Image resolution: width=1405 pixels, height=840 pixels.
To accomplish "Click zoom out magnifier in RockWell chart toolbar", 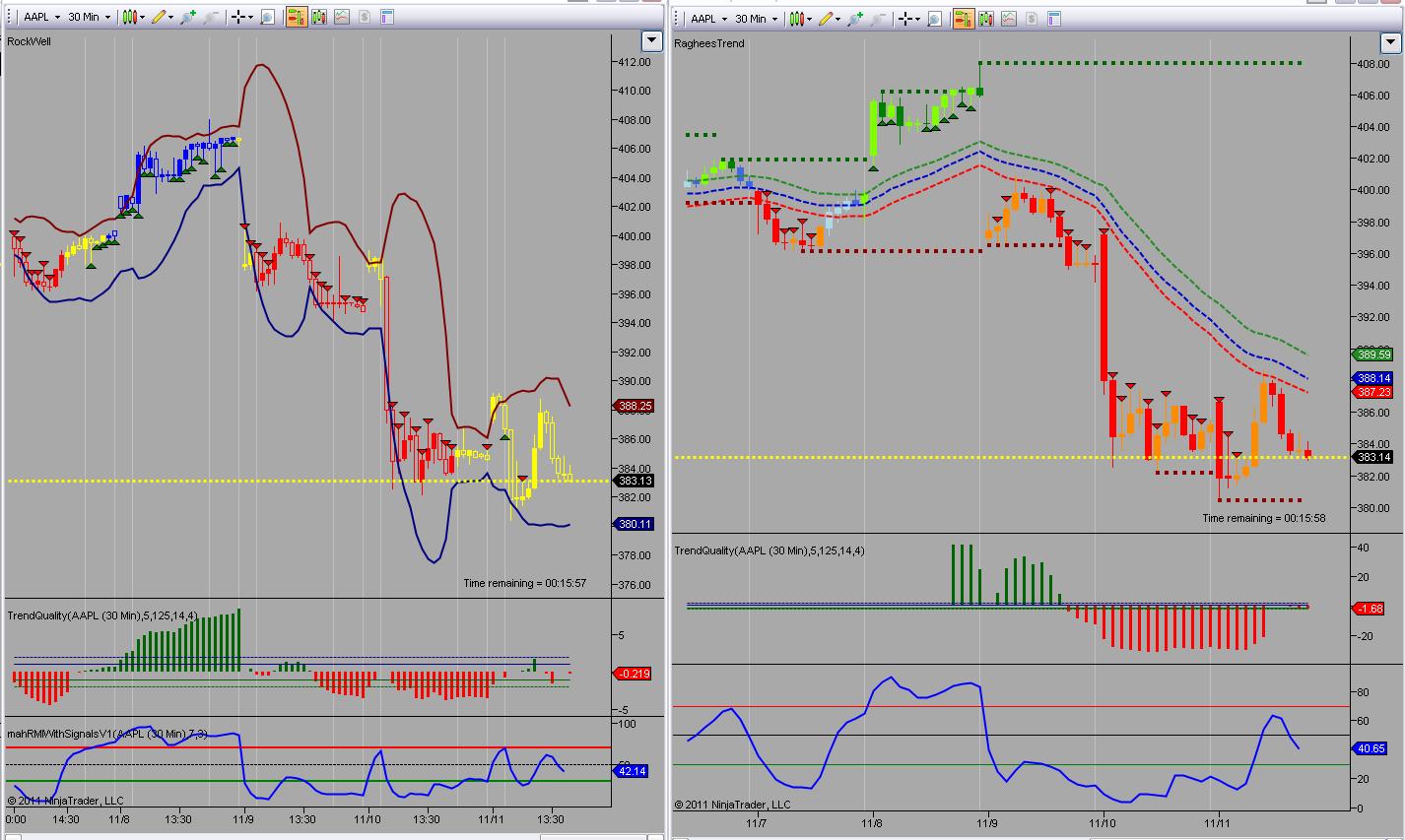I will click(x=210, y=17).
